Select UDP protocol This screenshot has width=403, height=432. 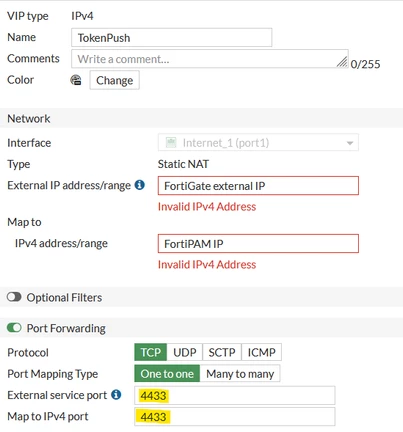(x=185, y=352)
